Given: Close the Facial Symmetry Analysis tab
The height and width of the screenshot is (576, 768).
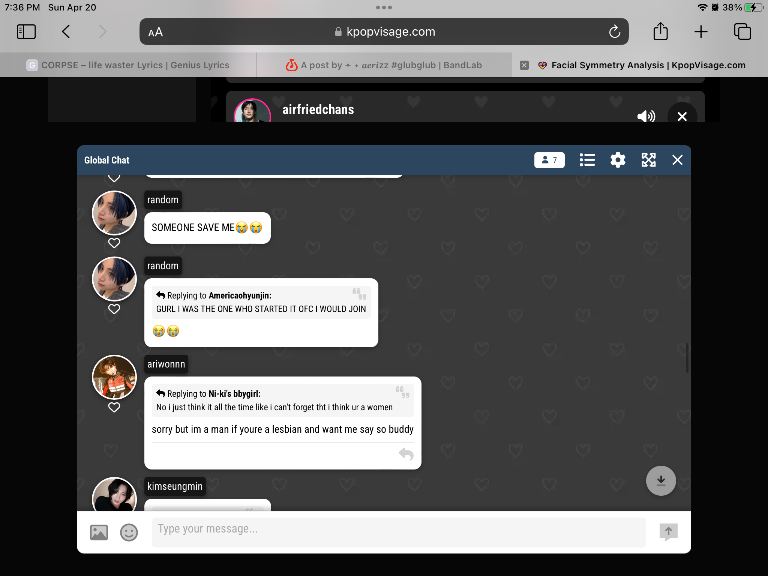Looking at the screenshot, I should point(524,65).
